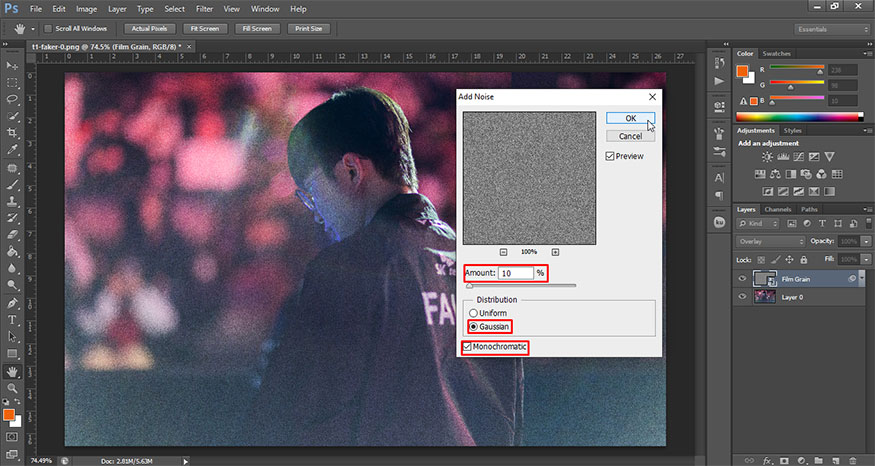Open the Overlay blend mode dropdown
The width and height of the screenshot is (875, 466).
770,242
